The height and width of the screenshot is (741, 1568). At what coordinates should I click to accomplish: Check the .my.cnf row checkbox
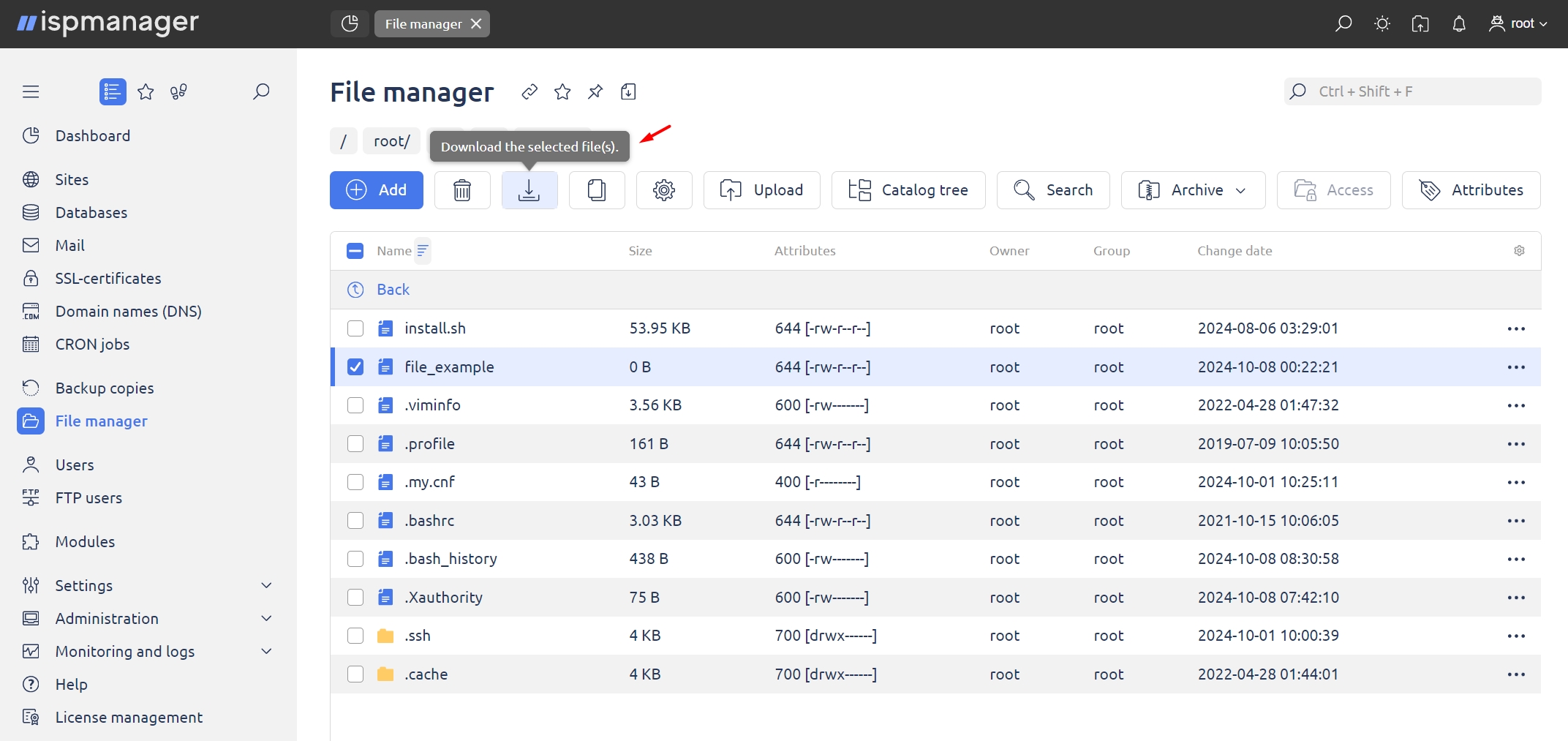click(x=355, y=482)
